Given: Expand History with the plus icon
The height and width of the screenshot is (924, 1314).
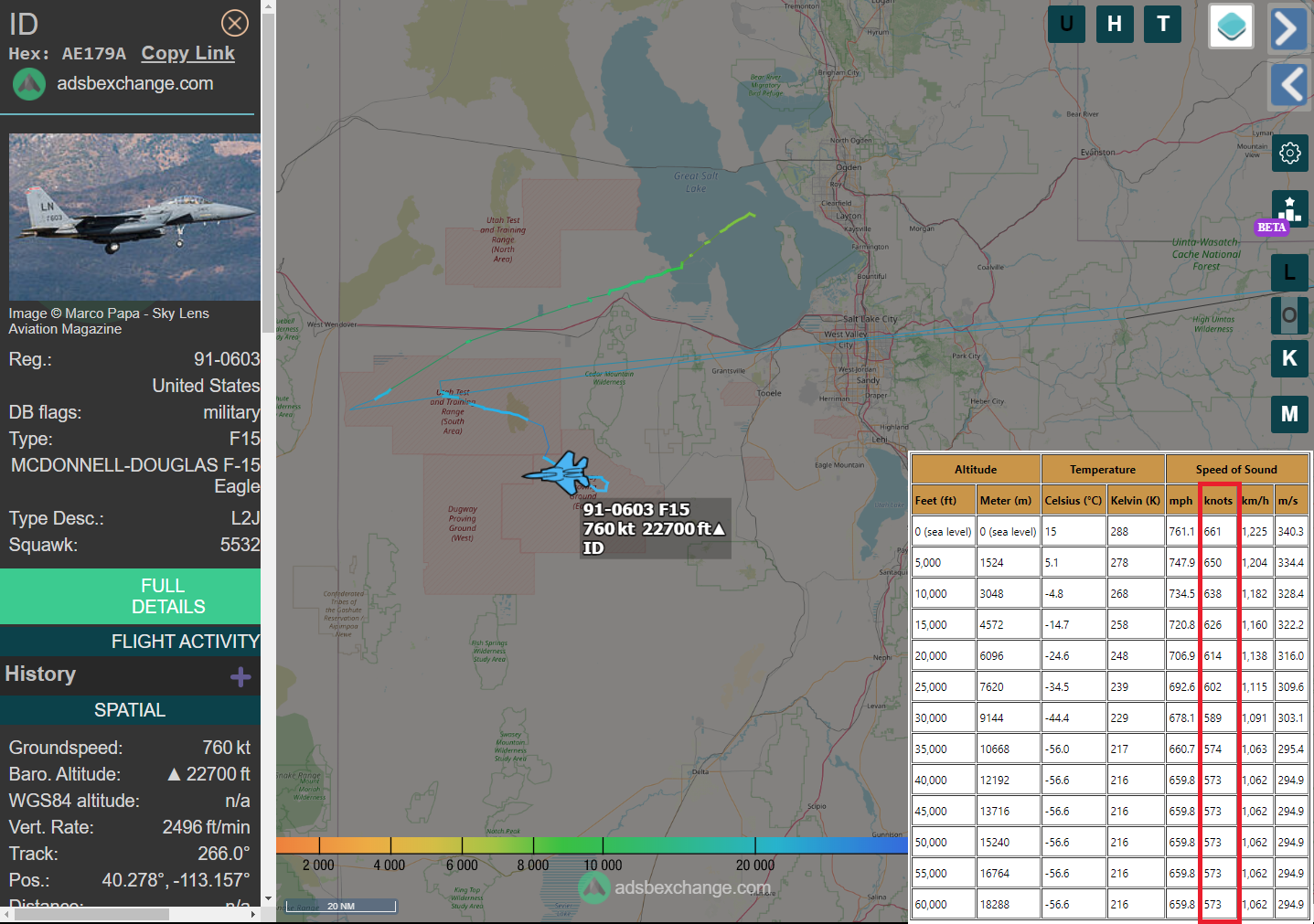Looking at the screenshot, I should (240, 676).
